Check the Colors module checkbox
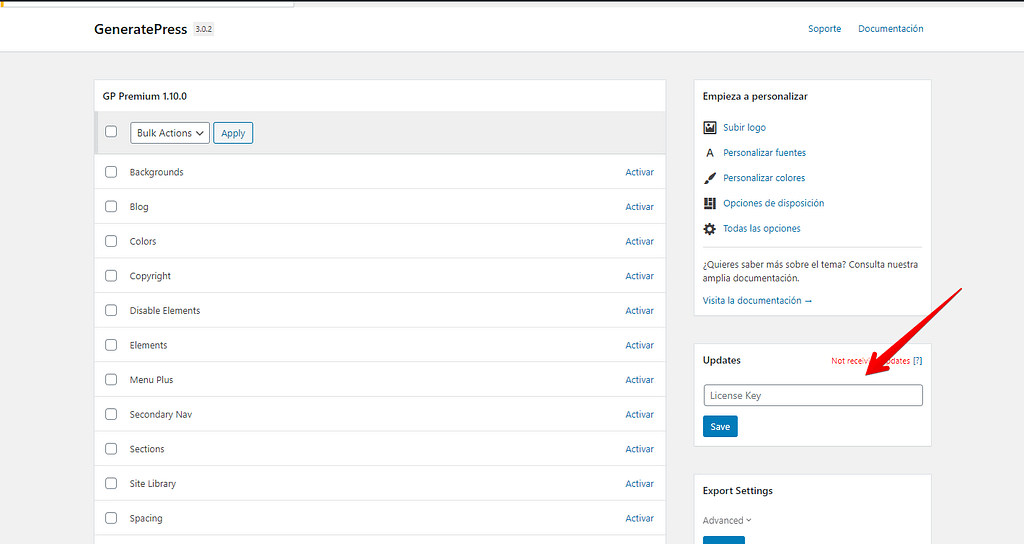Image resolution: width=1024 pixels, height=544 pixels. tap(111, 241)
